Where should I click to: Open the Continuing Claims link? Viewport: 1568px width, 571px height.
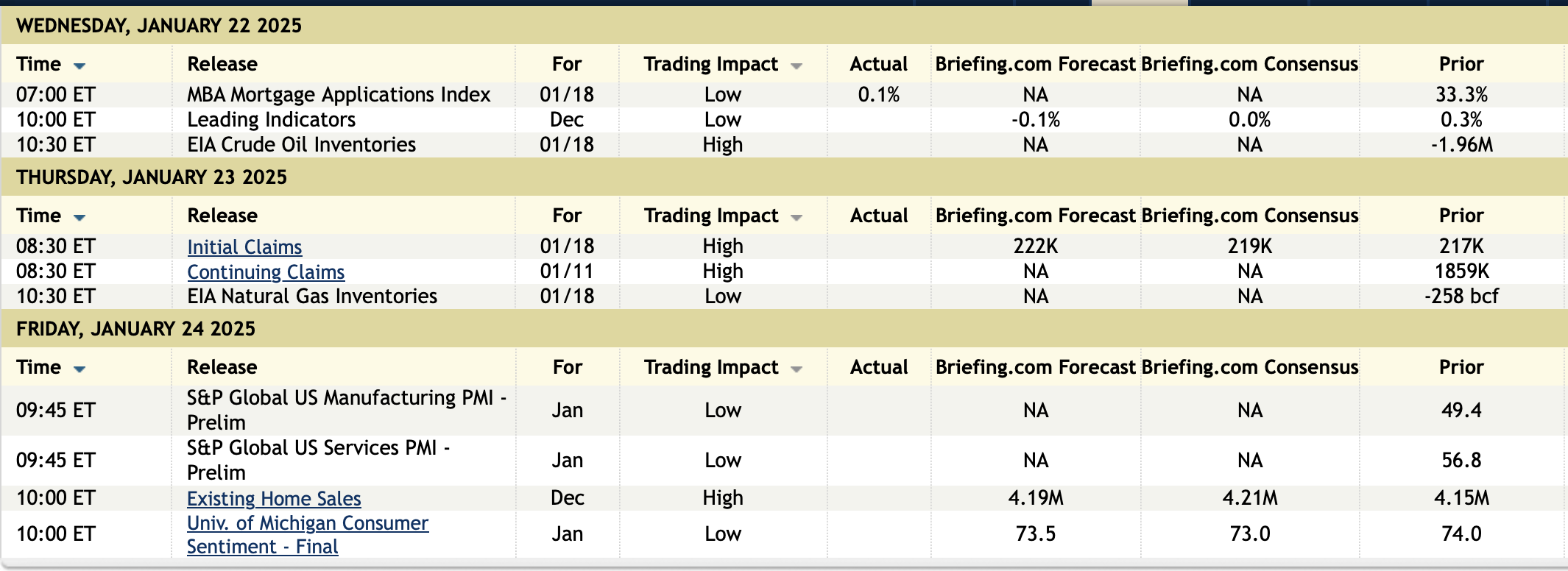[x=266, y=272]
